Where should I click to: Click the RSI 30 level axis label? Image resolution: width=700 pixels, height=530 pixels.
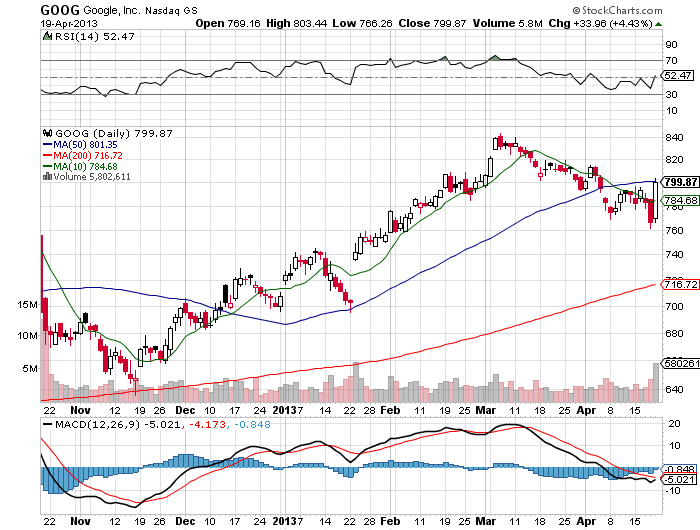(x=671, y=95)
